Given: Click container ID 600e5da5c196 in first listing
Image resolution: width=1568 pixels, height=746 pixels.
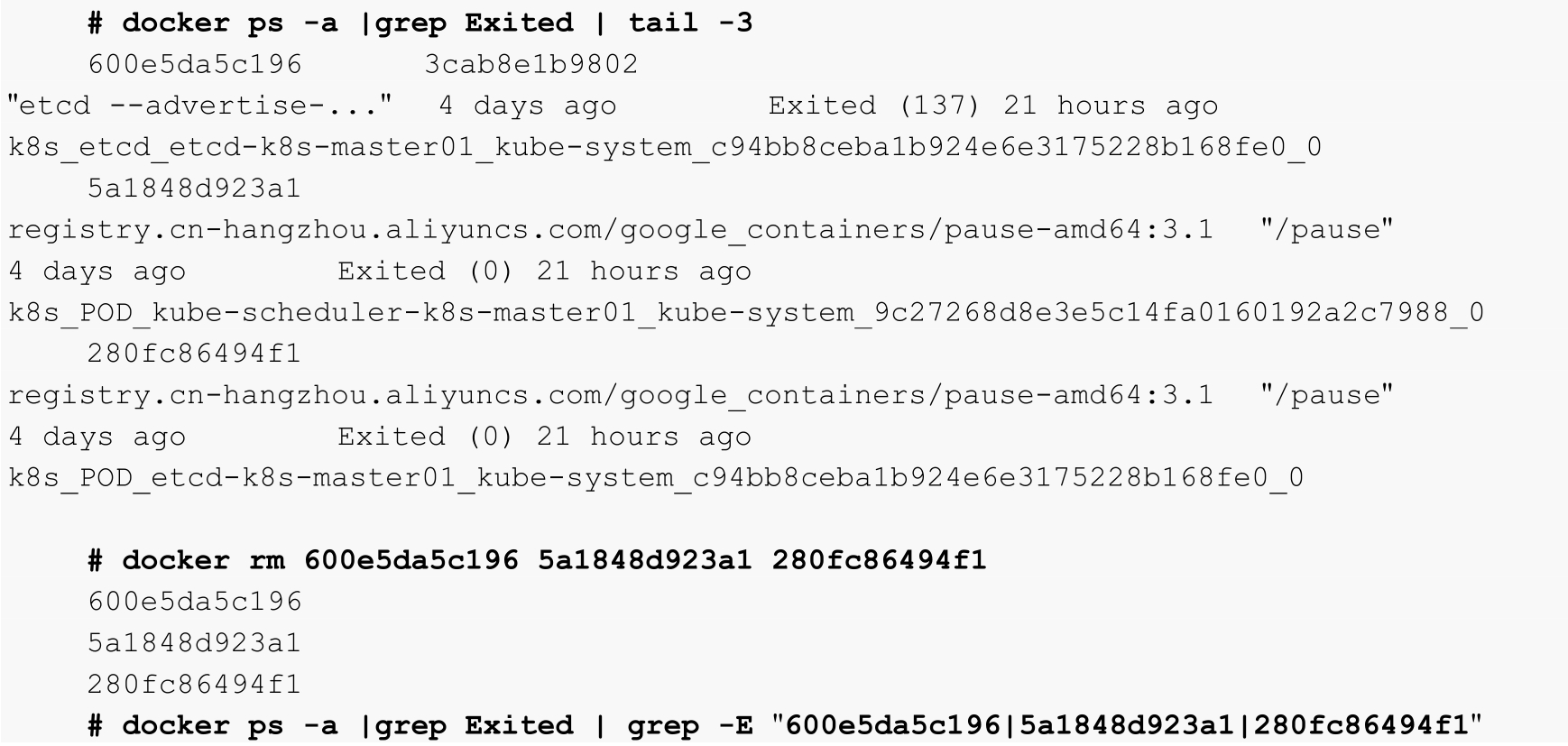Looking at the screenshot, I should tap(195, 64).
